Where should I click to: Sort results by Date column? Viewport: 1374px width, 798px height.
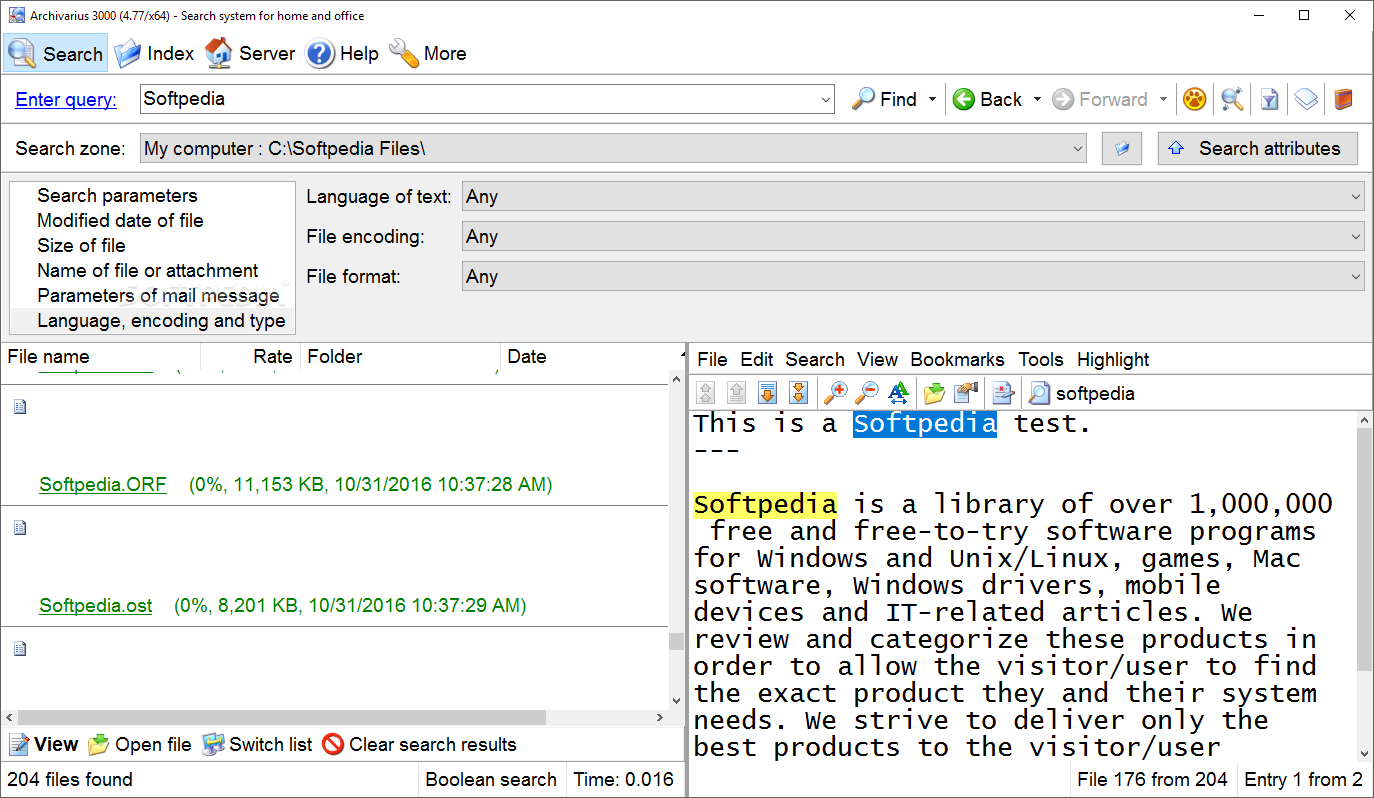pos(590,357)
